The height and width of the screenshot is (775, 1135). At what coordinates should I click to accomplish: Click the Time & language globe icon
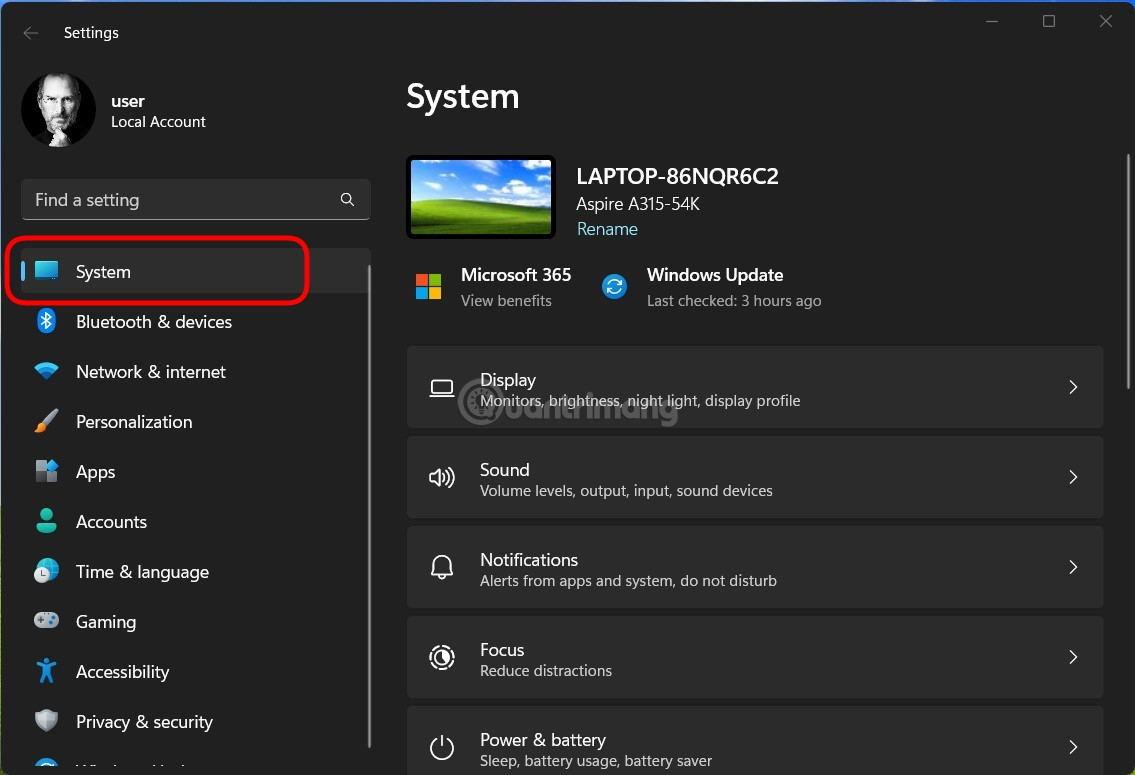[x=46, y=571]
